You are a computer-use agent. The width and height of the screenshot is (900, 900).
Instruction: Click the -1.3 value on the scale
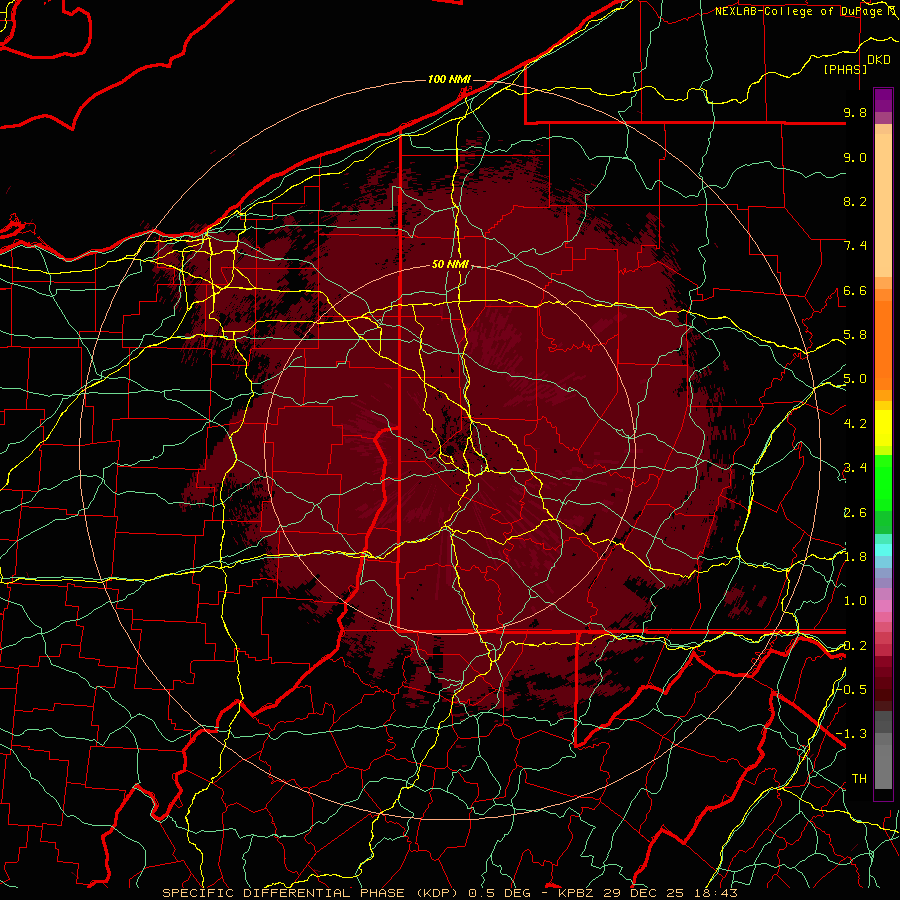[x=851, y=734]
